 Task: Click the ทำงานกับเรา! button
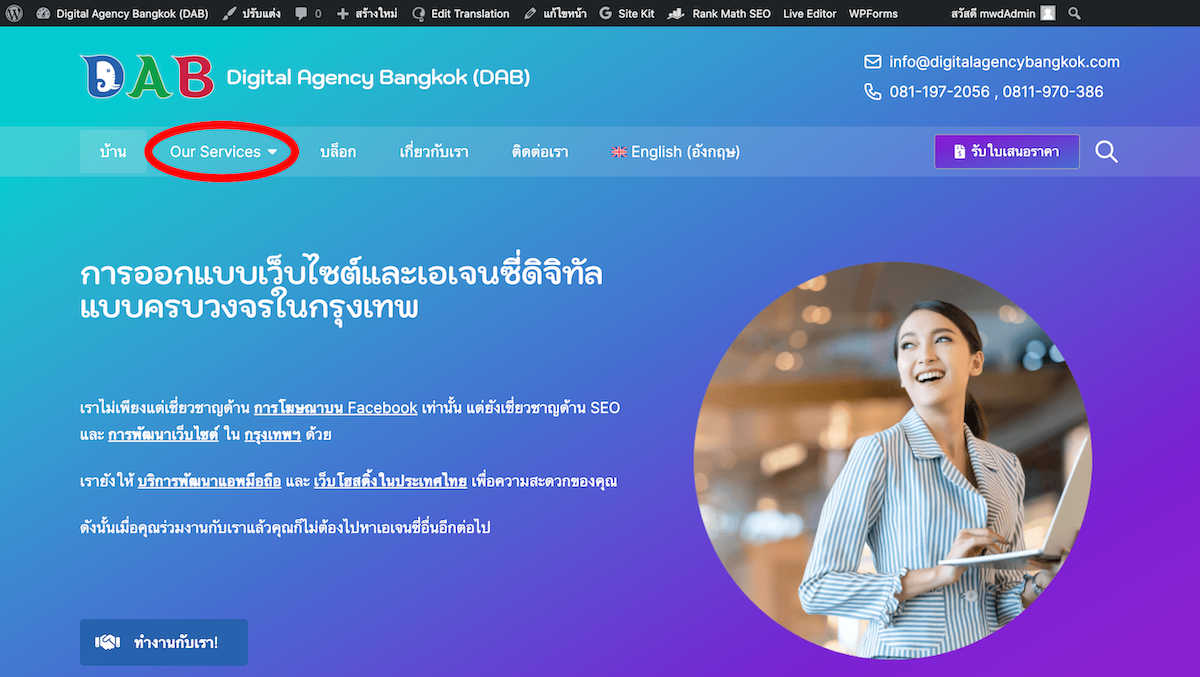click(164, 642)
